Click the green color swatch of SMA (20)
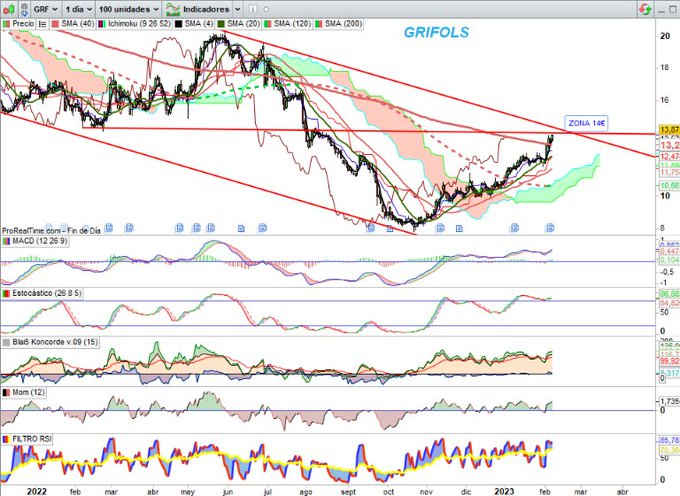Image resolution: width=680 pixels, height=496 pixels. tap(221, 24)
